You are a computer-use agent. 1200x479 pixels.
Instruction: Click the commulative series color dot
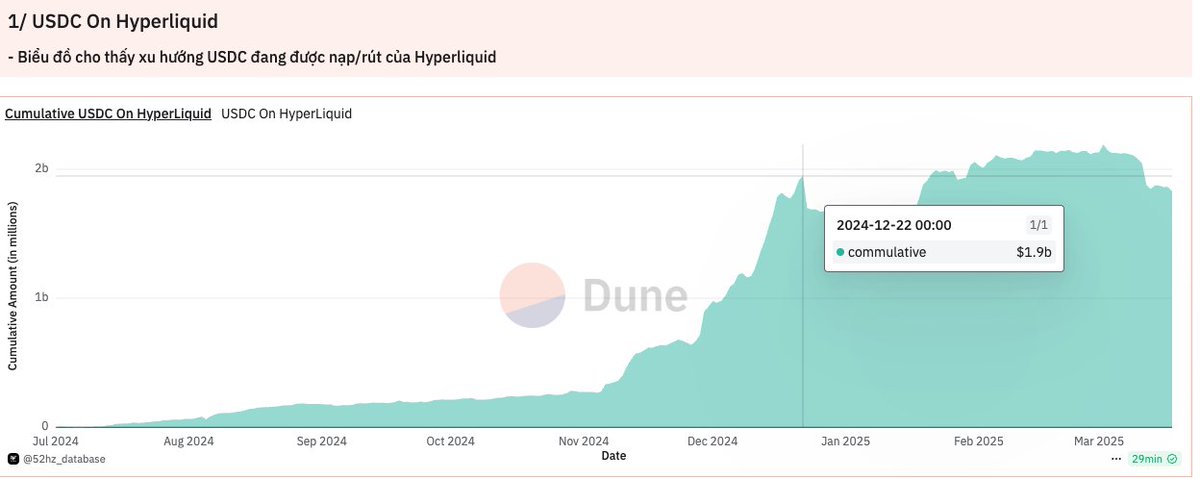pos(840,253)
